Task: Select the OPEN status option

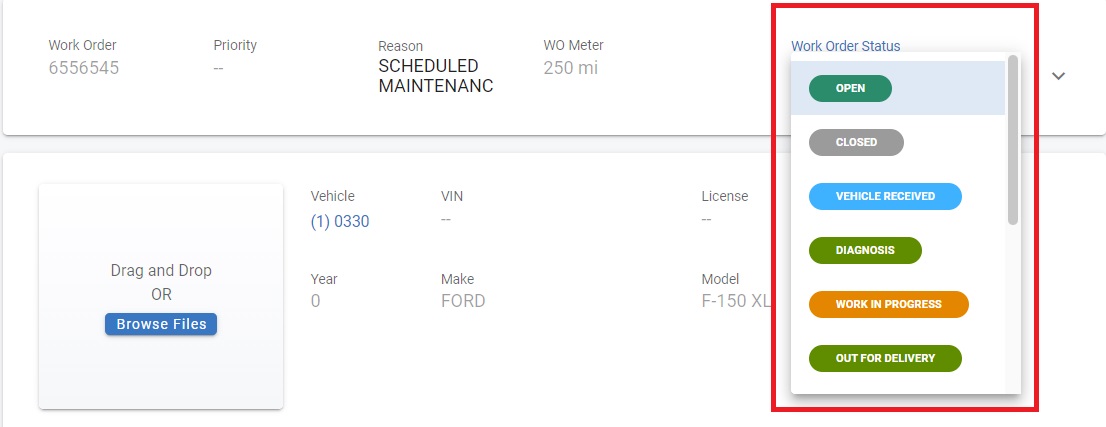Action: tap(850, 88)
